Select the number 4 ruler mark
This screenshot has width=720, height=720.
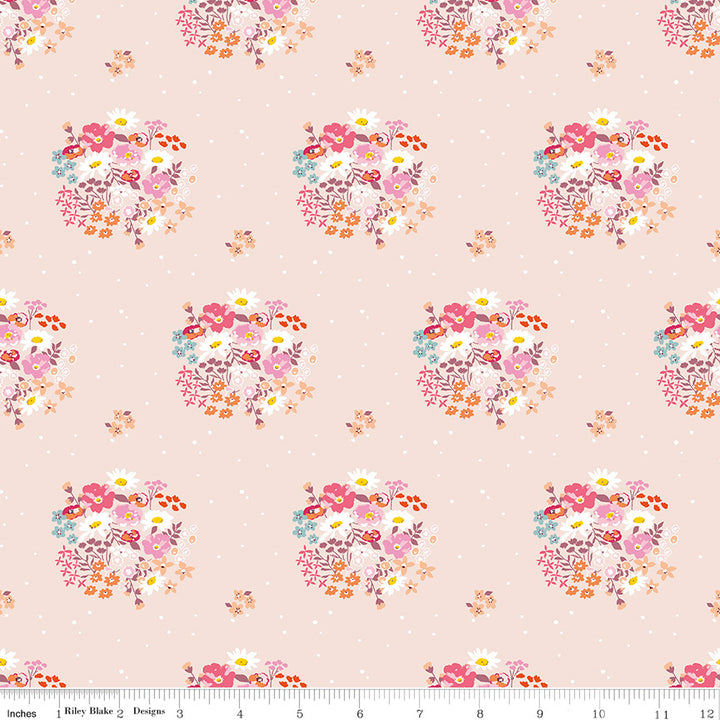pyautogui.click(x=239, y=713)
